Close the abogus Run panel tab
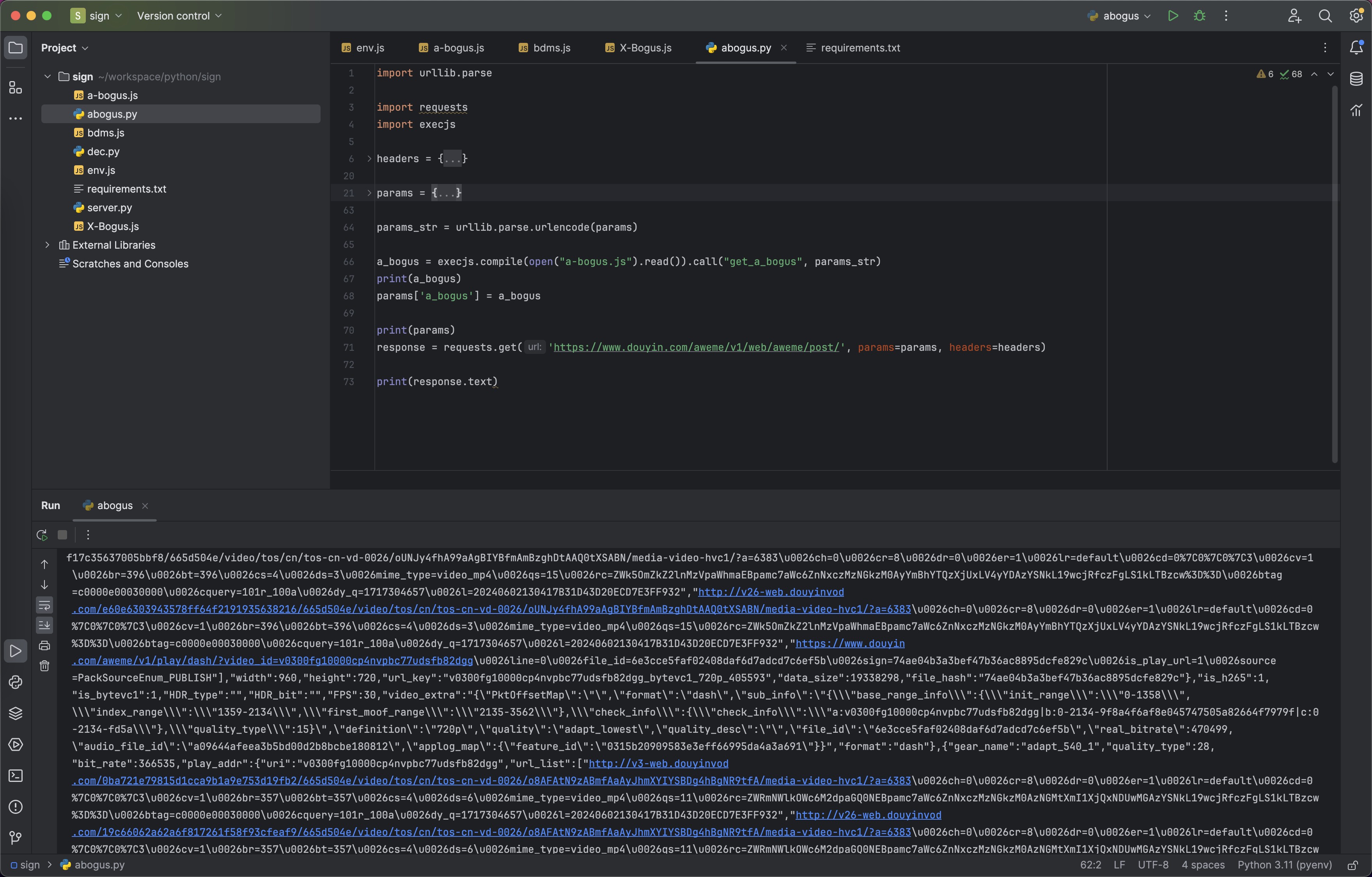 coord(145,506)
